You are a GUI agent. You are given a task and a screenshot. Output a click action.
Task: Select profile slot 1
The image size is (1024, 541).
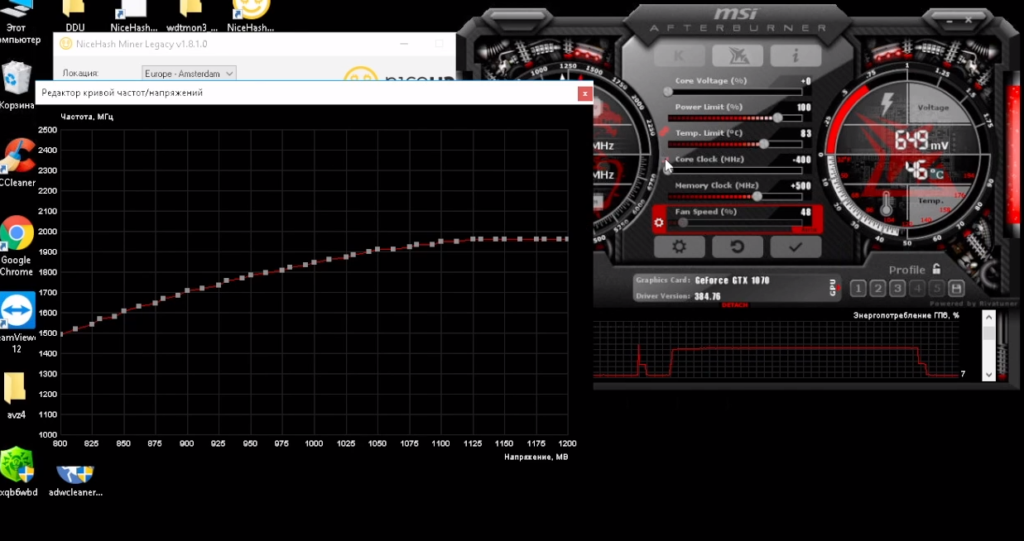[x=858, y=288]
